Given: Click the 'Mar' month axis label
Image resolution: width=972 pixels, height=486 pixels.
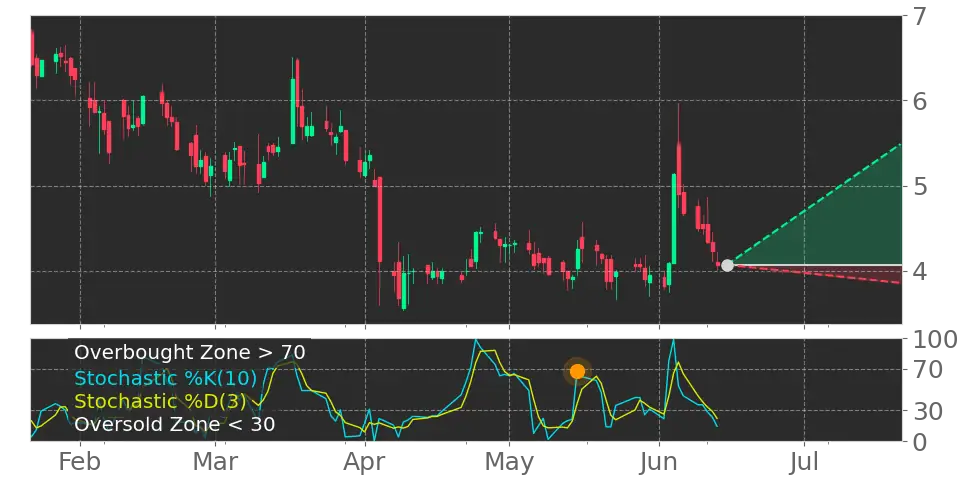Looking at the screenshot, I should [x=215, y=462].
